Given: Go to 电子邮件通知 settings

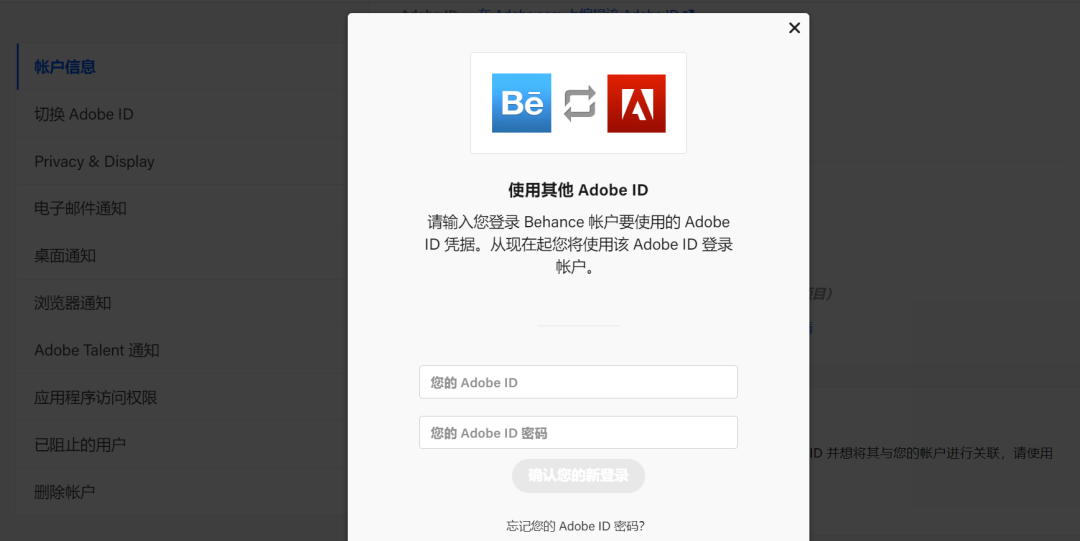Looking at the screenshot, I should coord(183,208).
